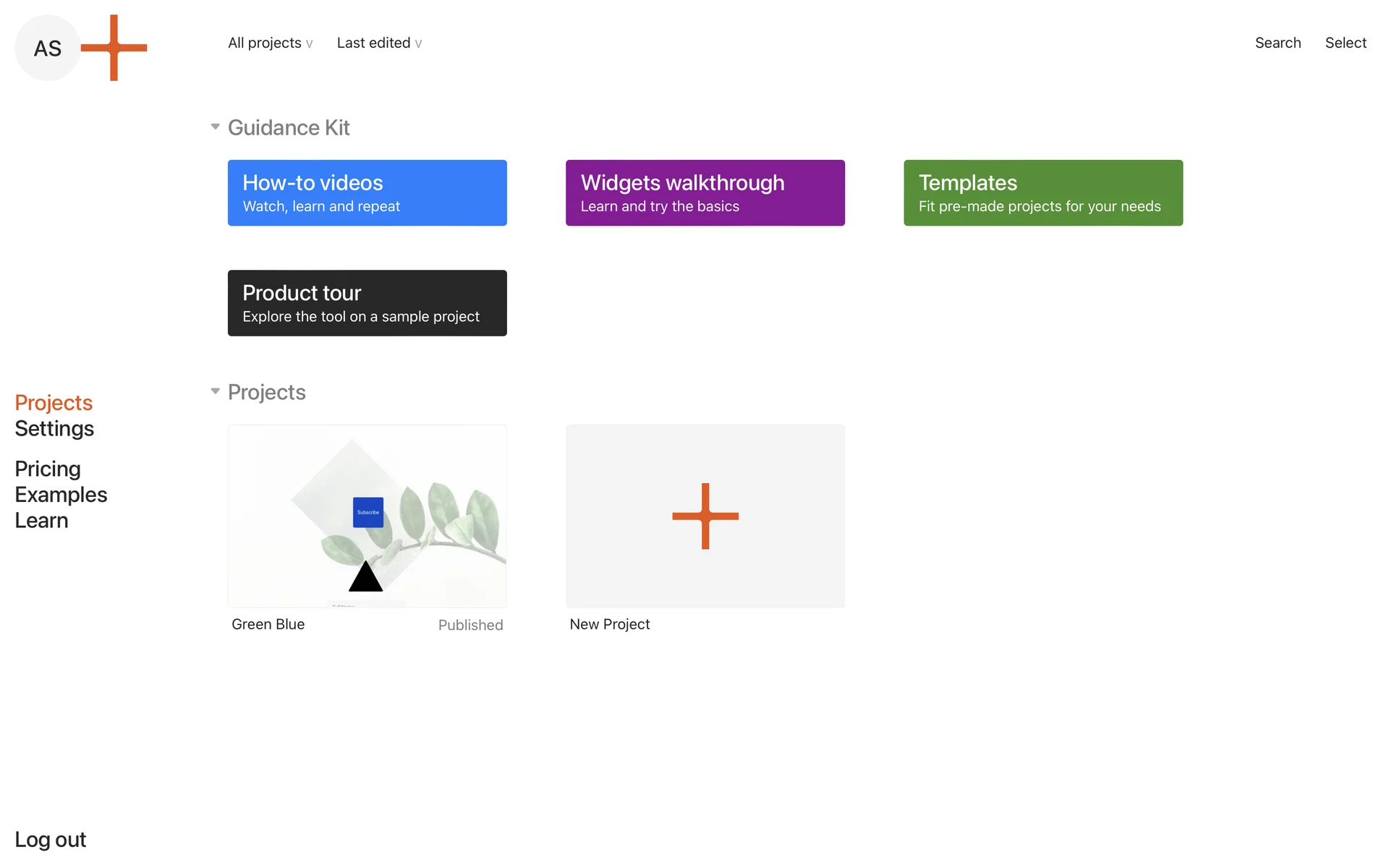Open the Green Blue project thumbnail
This screenshot has height=868, width=1389.
(x=367, y=516)
